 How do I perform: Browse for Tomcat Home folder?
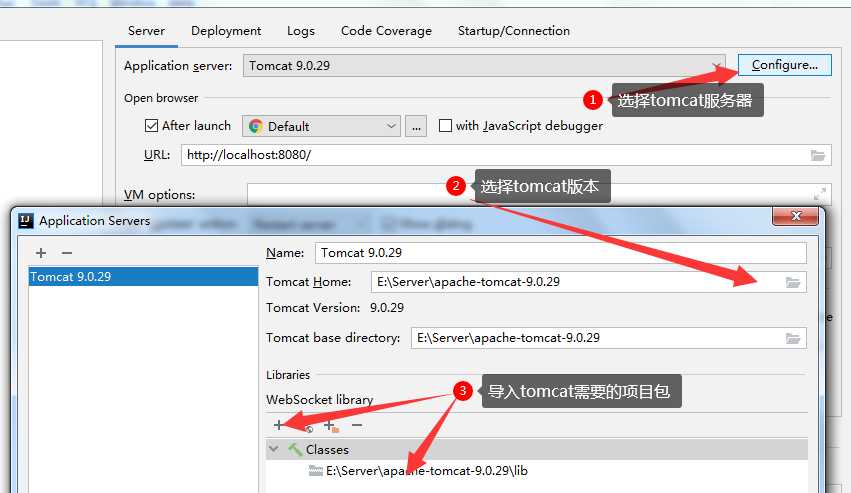pos(793,282)
